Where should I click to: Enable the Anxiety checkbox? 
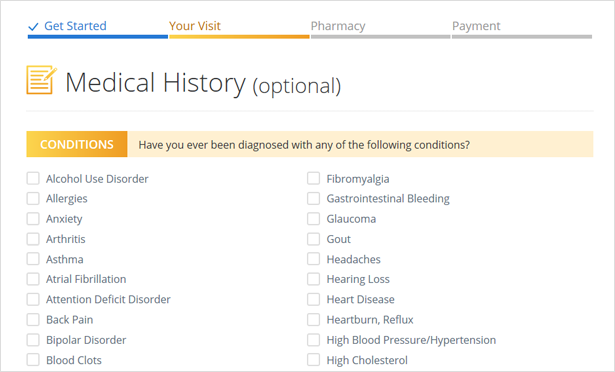pos(33,219)
